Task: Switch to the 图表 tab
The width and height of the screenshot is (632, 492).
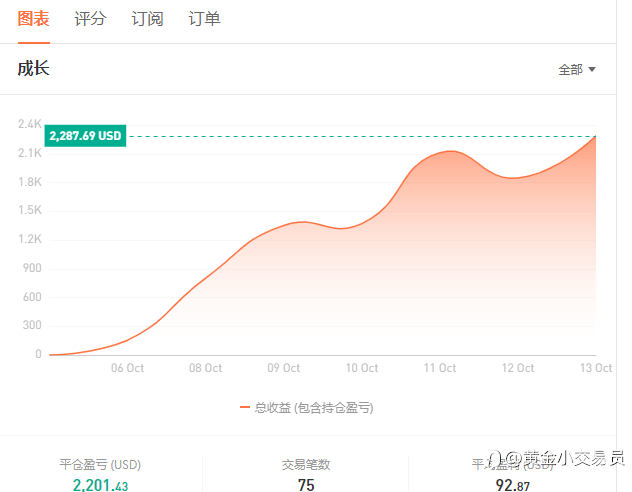Action: (x=33, y=19)
